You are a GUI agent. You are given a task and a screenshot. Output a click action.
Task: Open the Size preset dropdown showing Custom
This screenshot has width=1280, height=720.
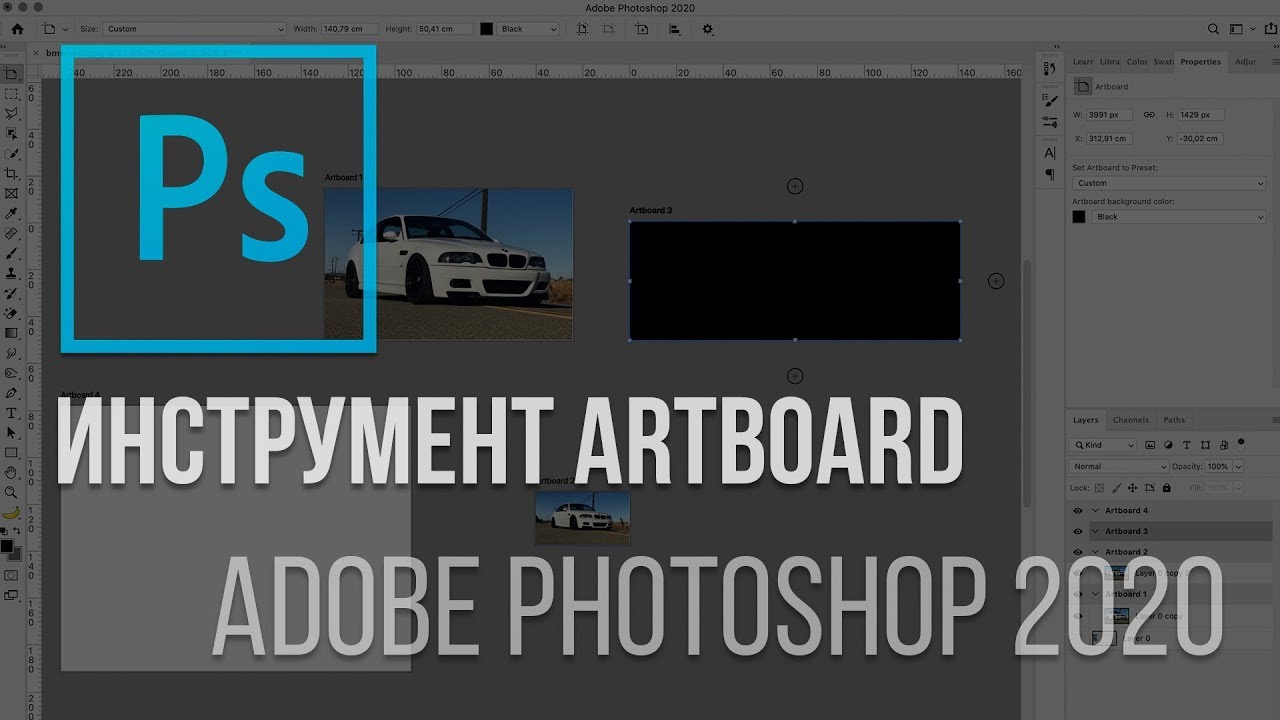[x=195, y=29]
